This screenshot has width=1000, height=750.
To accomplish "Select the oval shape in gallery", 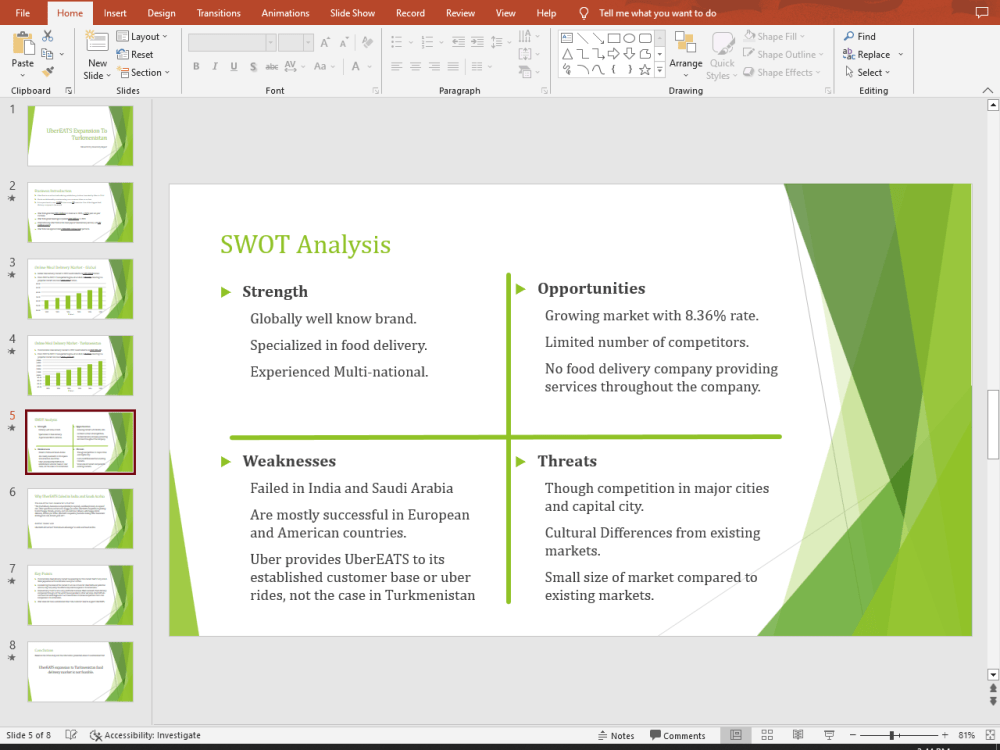I will point(629,38).
